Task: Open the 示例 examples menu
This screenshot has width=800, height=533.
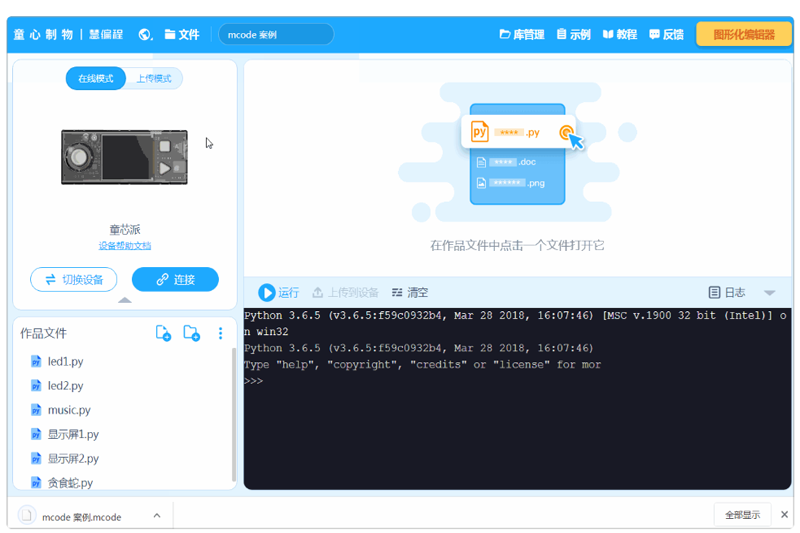Action: click(x=573, y=35)
